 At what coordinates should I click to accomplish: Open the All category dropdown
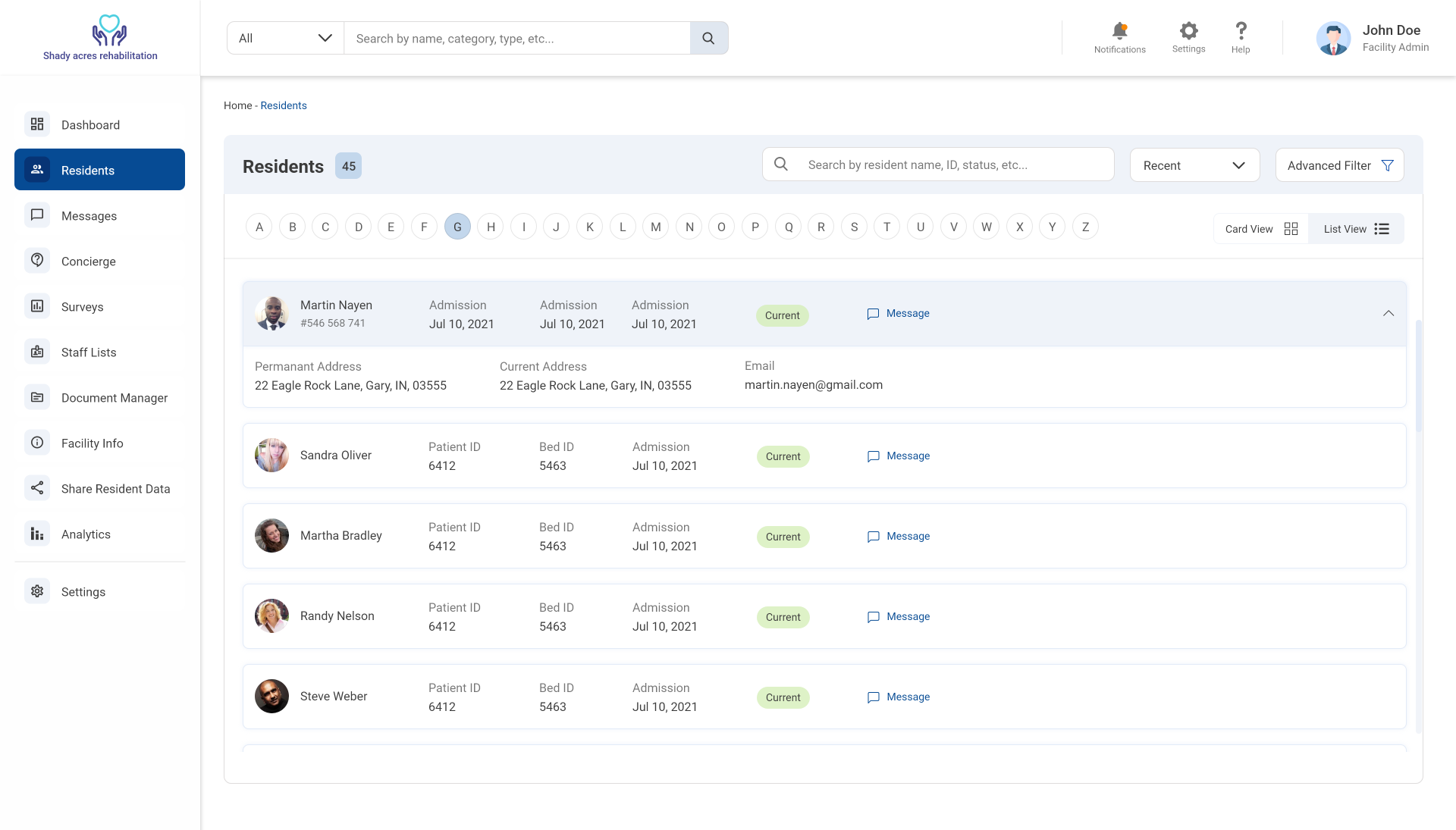[285, 38]
